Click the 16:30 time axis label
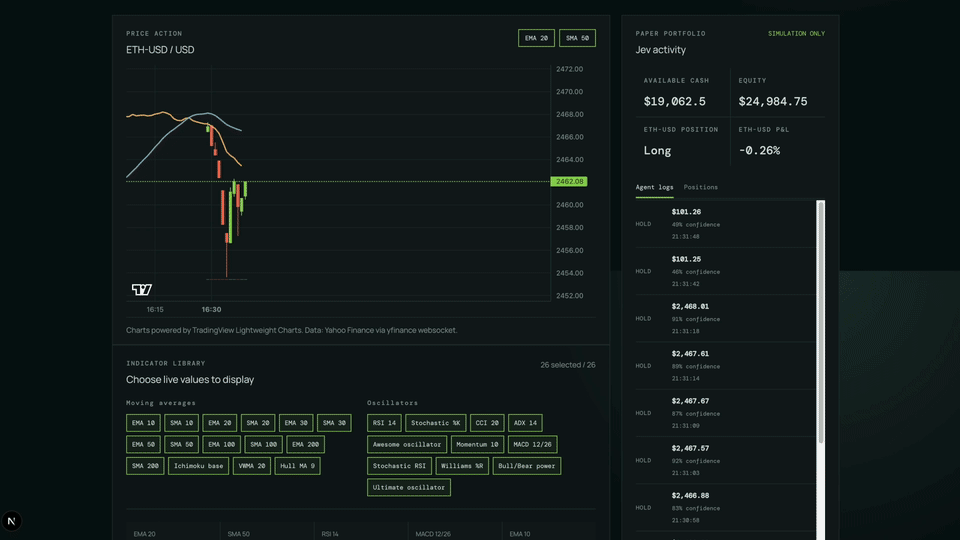 pyautogui.click(x=211, y=310)
